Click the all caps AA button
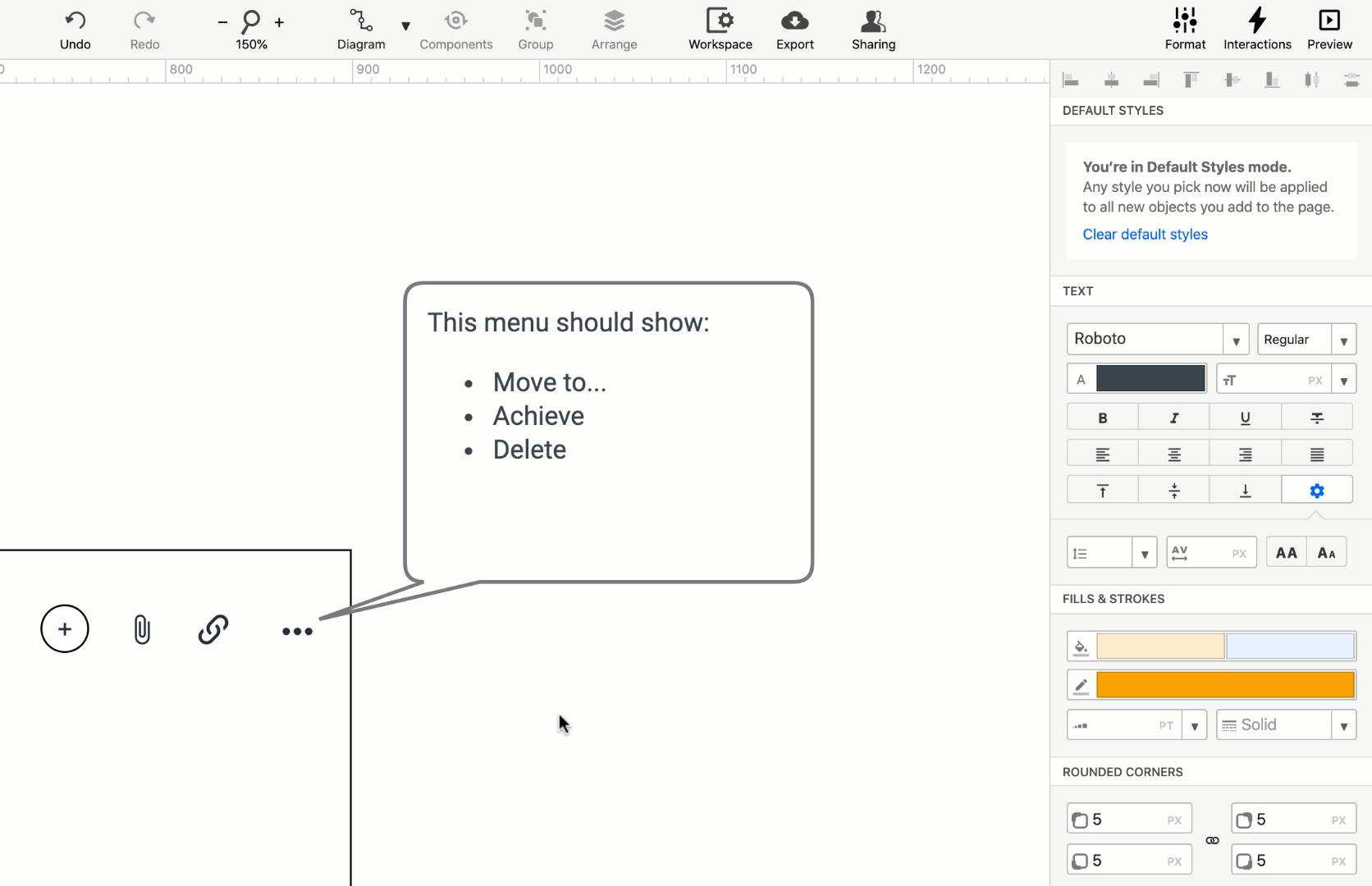 click(1286, 553)
